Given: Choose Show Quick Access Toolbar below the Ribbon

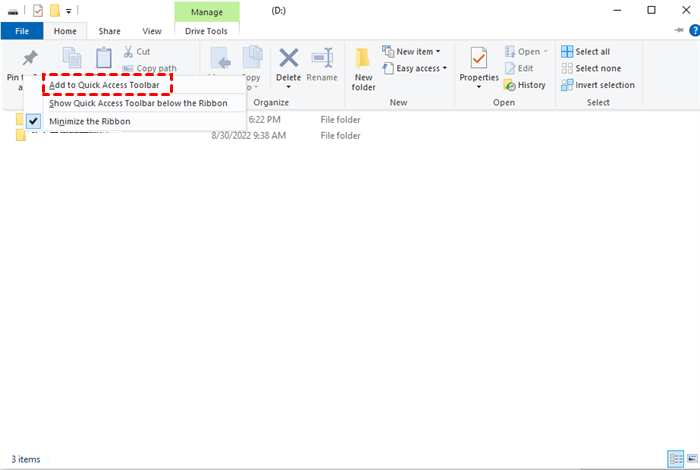Looking at the screenshot, I should pos(138,103).
